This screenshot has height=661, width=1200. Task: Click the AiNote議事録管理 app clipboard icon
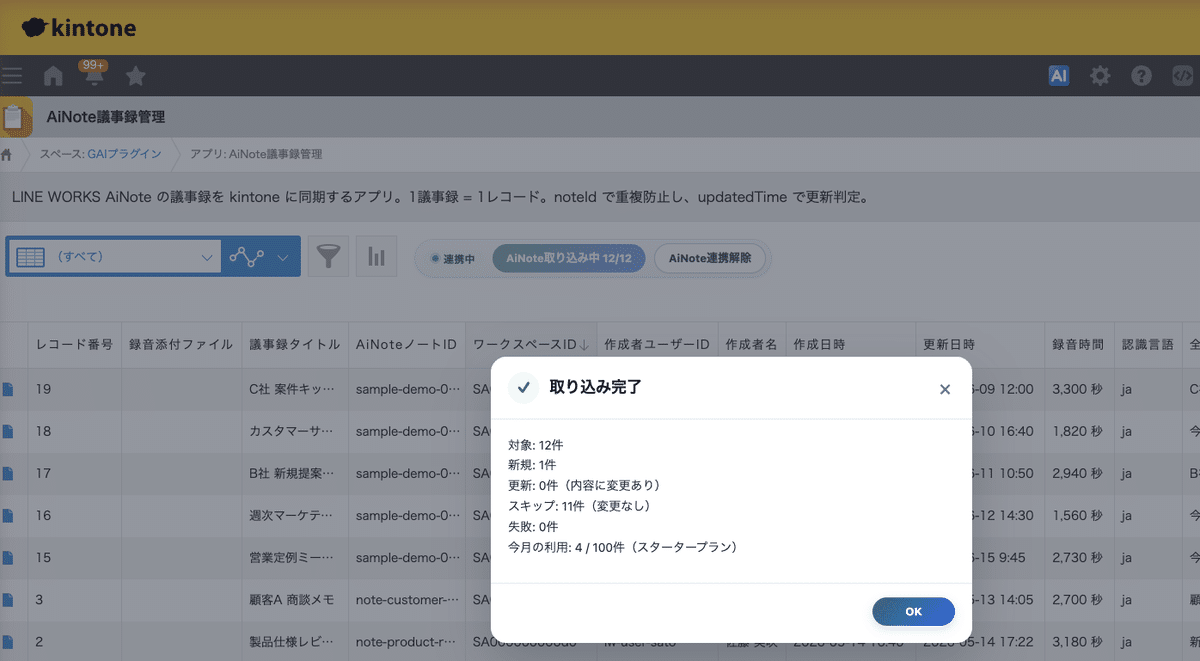click(15, 117)
